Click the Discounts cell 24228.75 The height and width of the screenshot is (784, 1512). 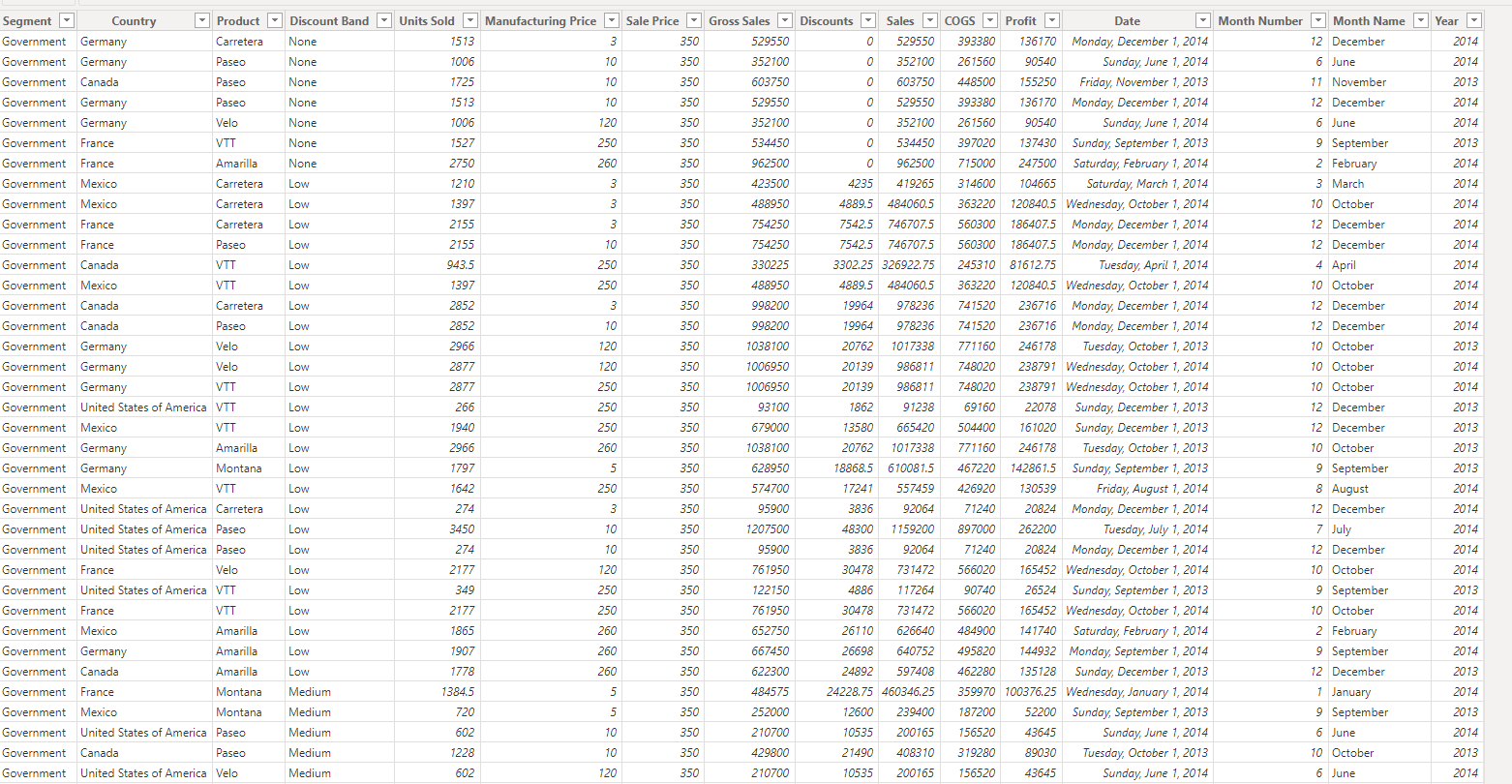(850, 692)
